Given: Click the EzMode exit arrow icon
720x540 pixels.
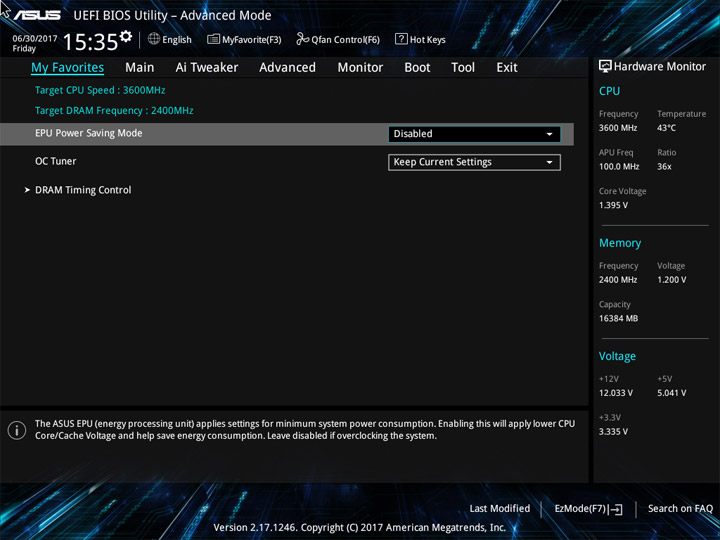Looking at the screenshot, I should pyautogui.click(x=616, y=509).
